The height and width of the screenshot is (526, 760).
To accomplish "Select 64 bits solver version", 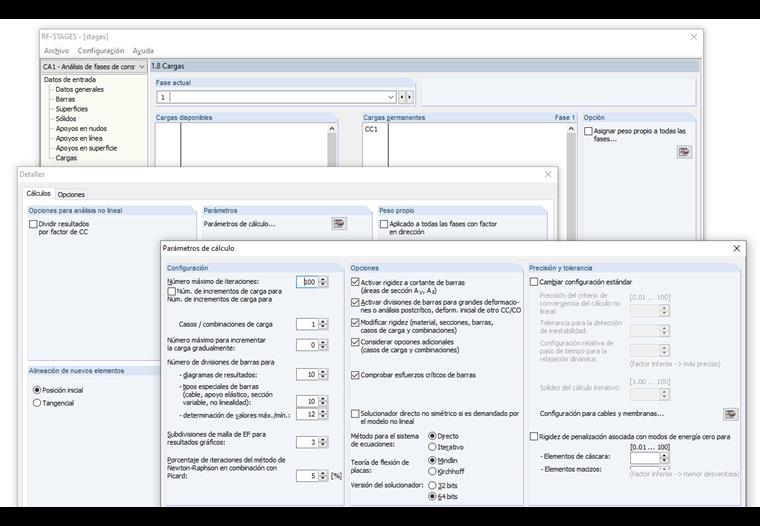I will pos(432,496).
